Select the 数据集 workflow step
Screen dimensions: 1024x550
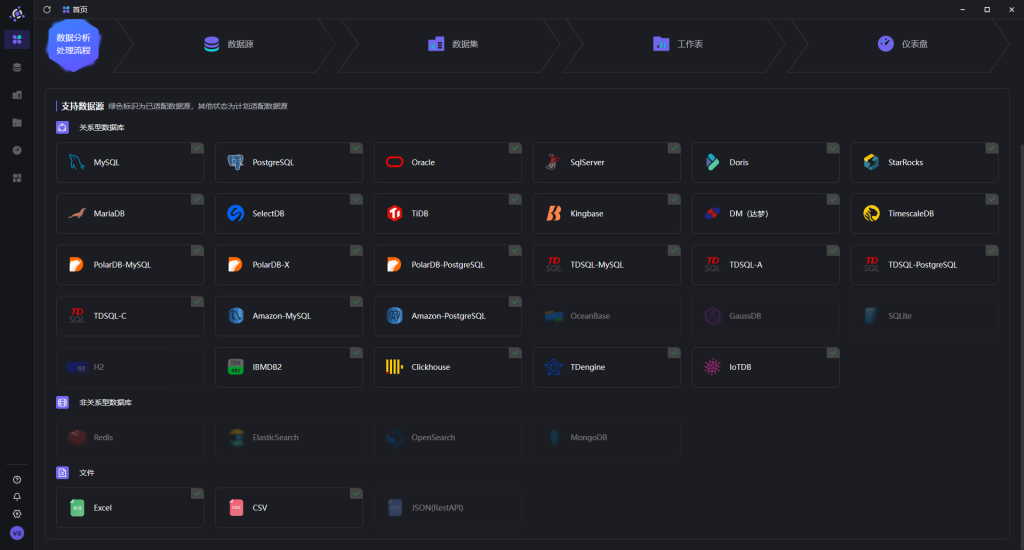(x=453, y=44)
